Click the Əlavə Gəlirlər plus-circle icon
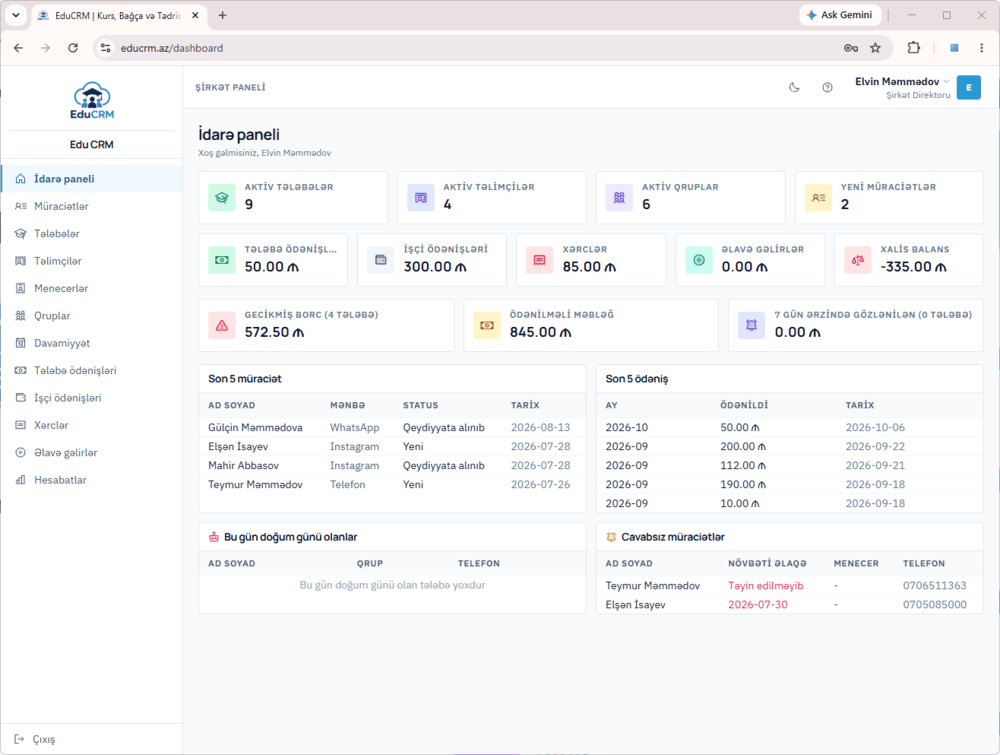Image resolution: width=1000 pixels, height=755 pixels. [x=699, y=260]
